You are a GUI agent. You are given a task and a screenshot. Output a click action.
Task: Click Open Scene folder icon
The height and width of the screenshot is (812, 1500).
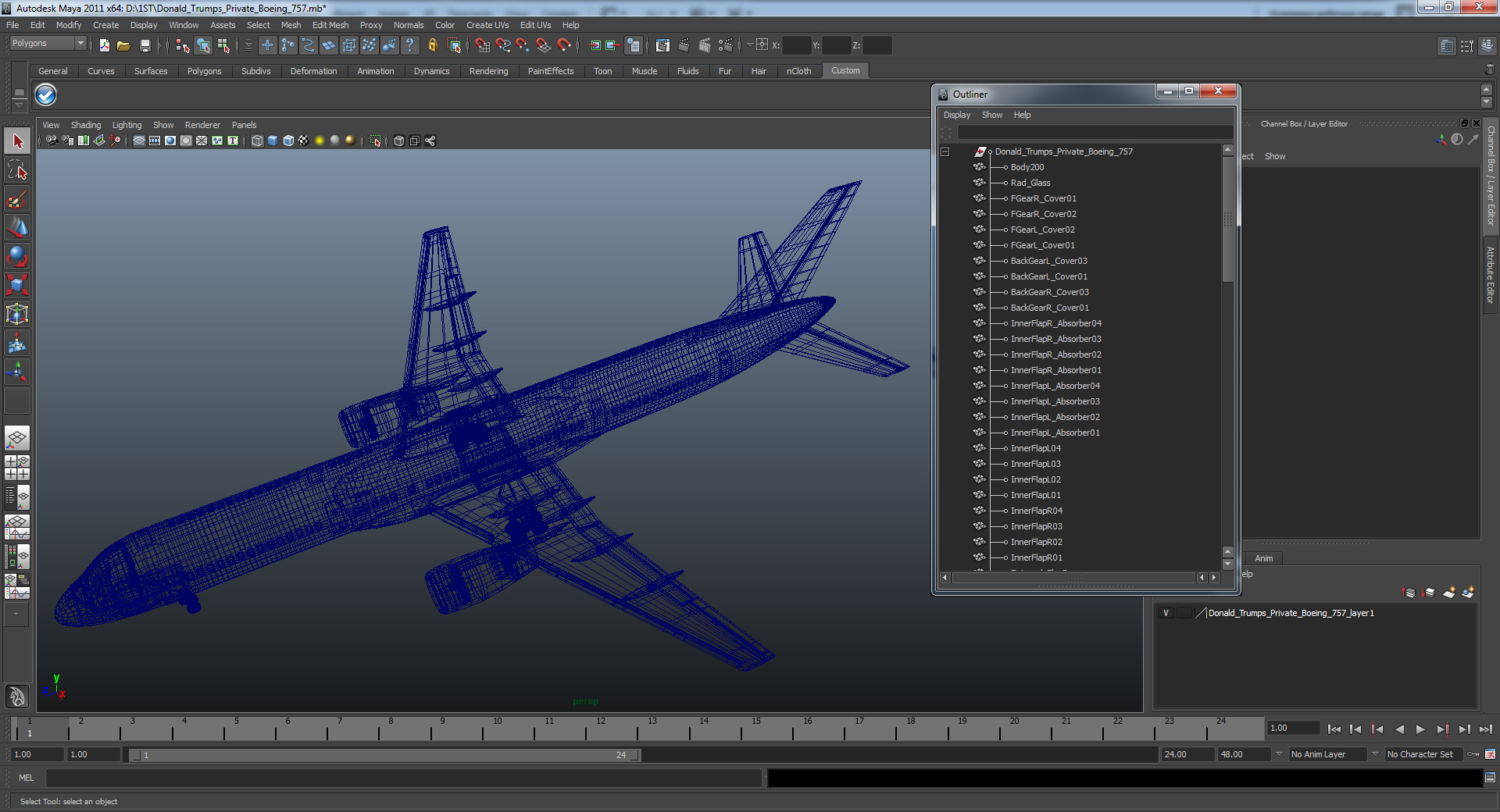point(123,45)
